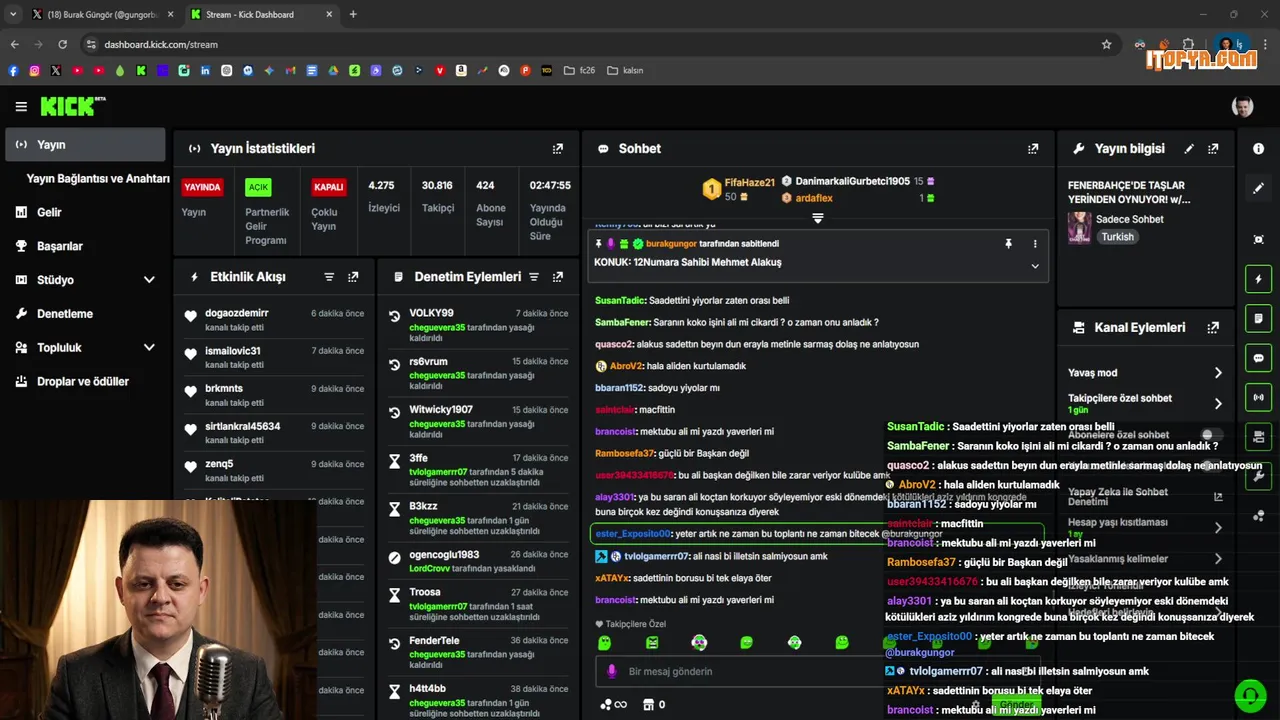1280x720 pixels.
Task: Expand the pinned message chevron
Action: pos(1035,266)
